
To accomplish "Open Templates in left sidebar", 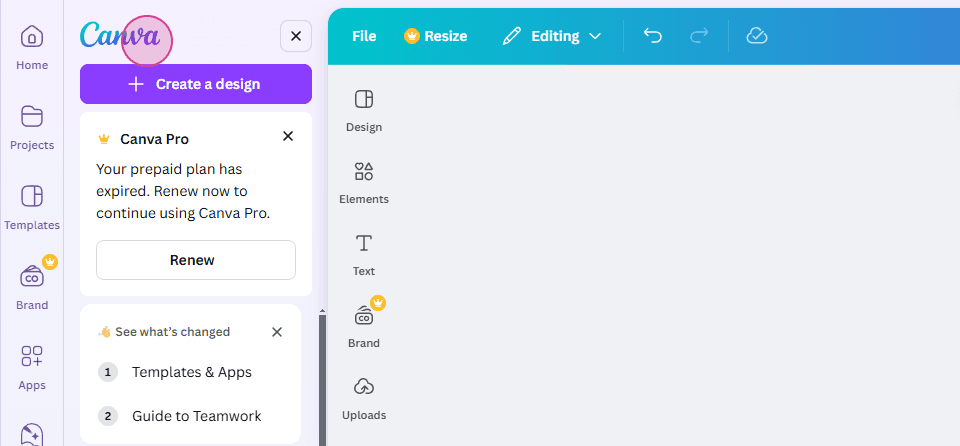I will [x=32, y=207].
